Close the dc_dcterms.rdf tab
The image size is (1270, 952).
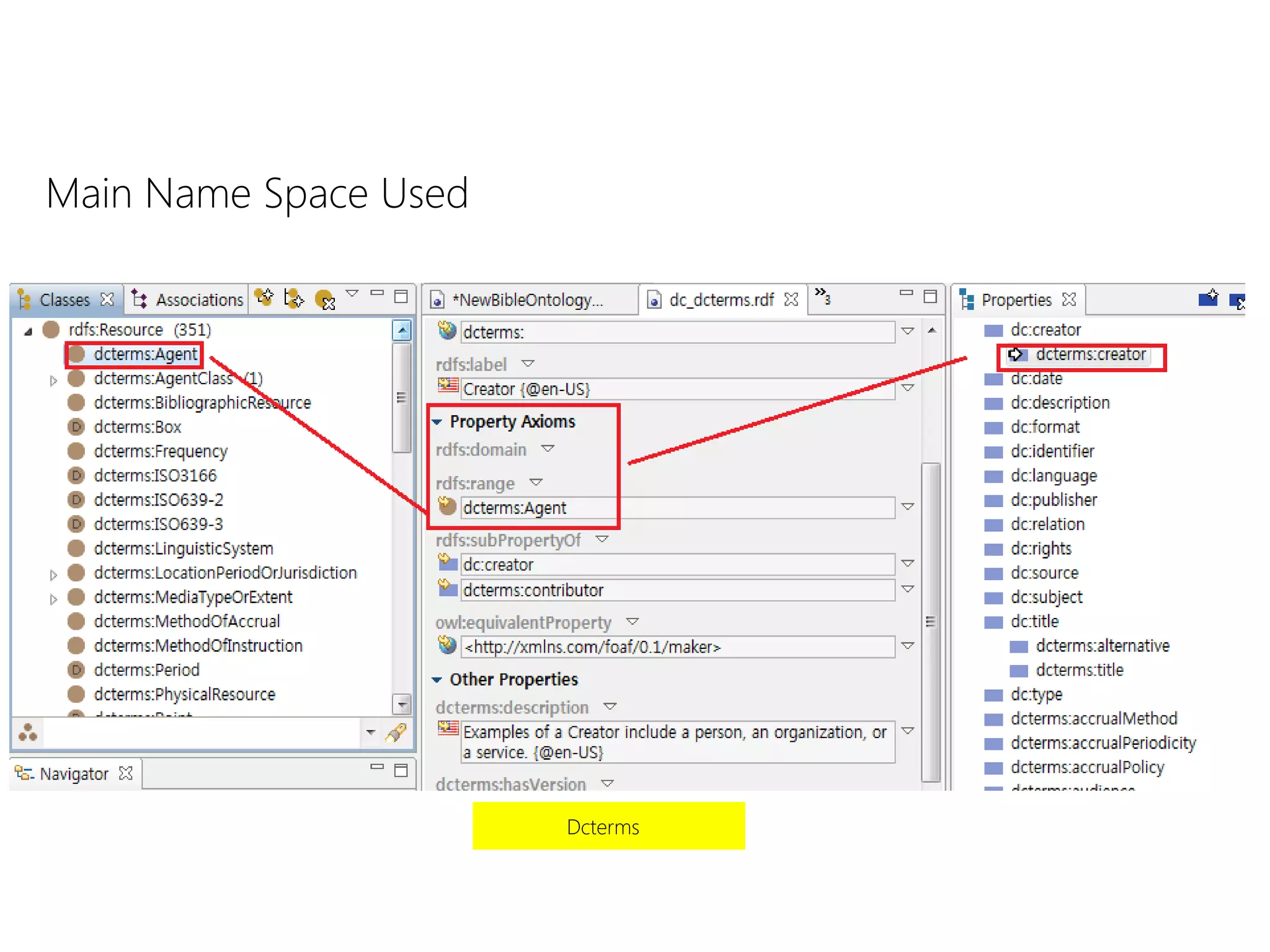(791, 300)
